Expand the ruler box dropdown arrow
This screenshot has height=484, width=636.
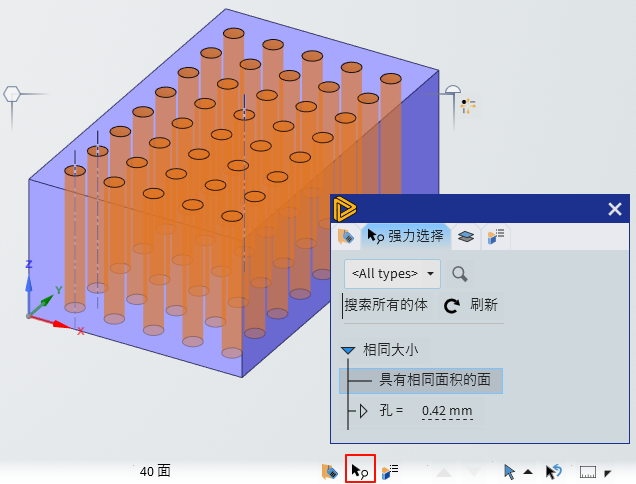click(x=607, y=473)
